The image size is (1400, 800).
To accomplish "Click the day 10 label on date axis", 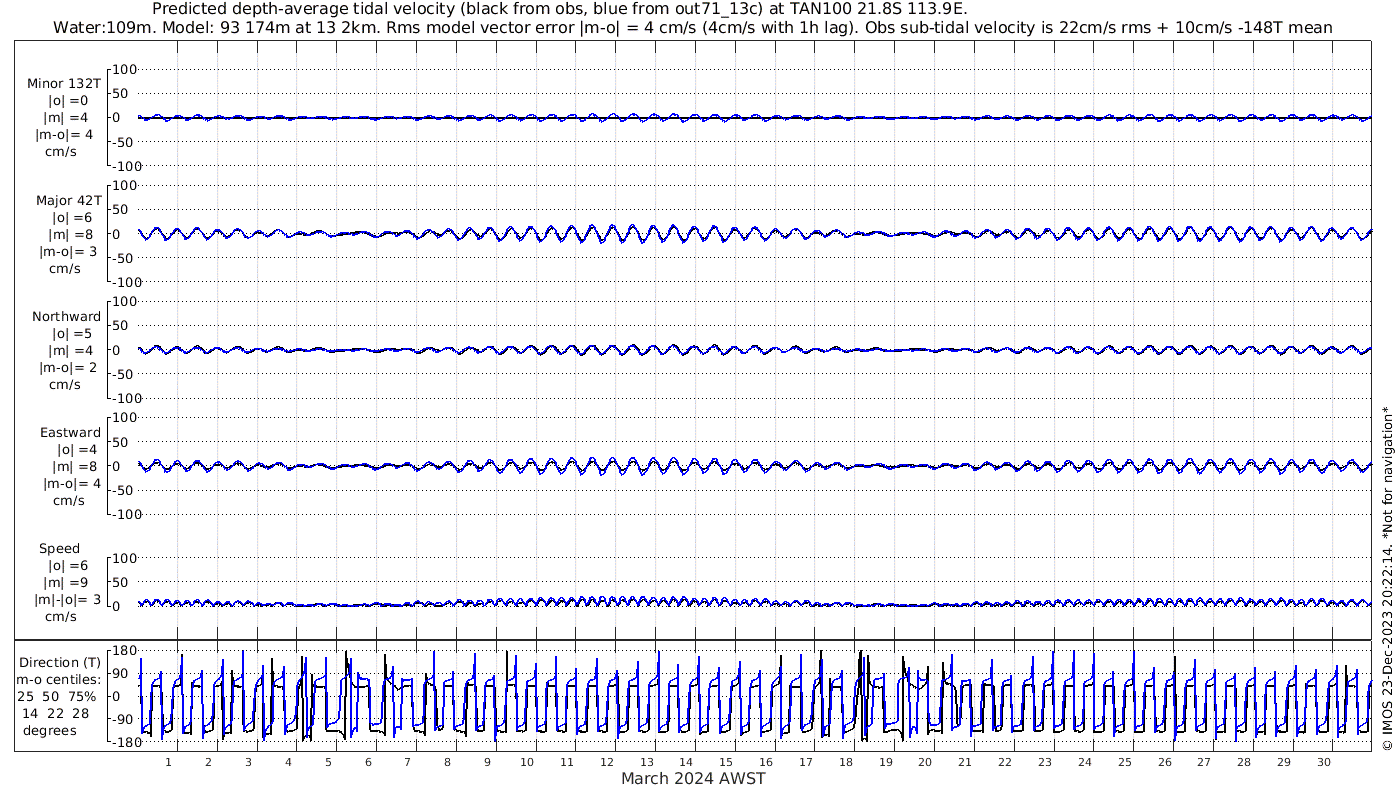I will [527, 762].
